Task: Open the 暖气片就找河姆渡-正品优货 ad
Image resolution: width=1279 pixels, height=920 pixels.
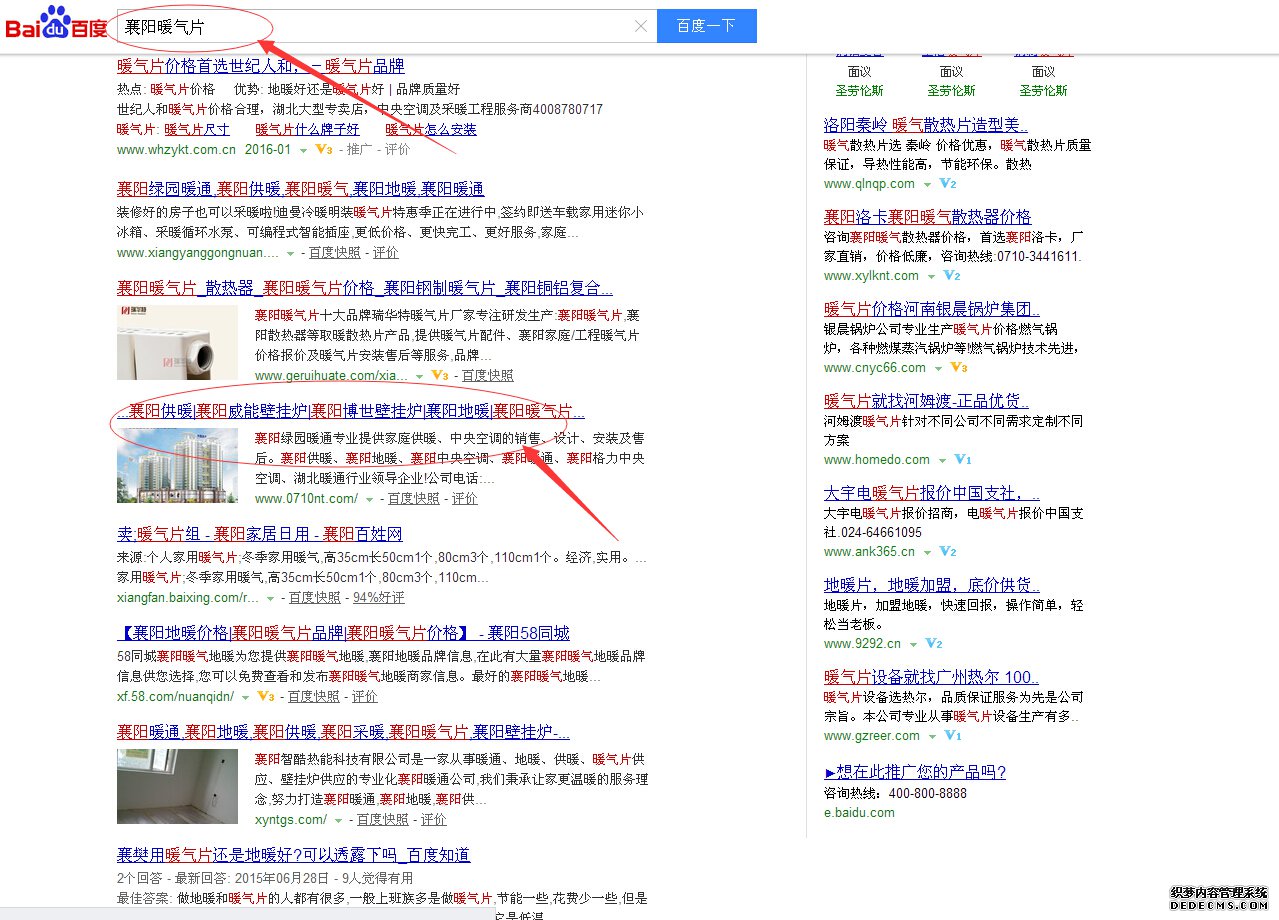Action: (926, 401)
